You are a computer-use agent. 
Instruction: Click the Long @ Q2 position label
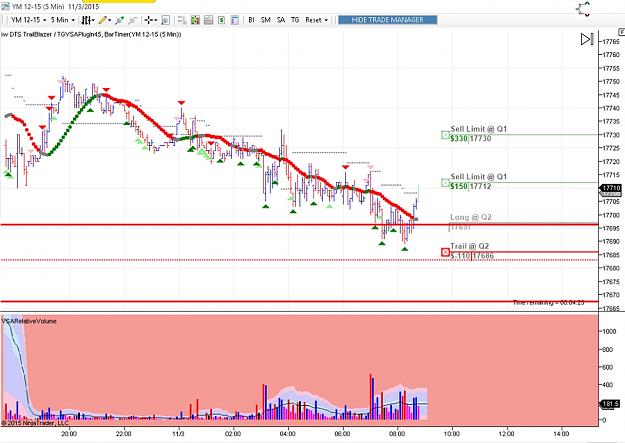(471, 217)
